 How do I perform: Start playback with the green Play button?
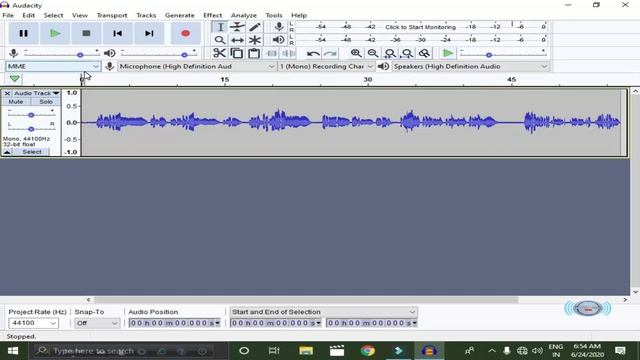pos(55,33)
